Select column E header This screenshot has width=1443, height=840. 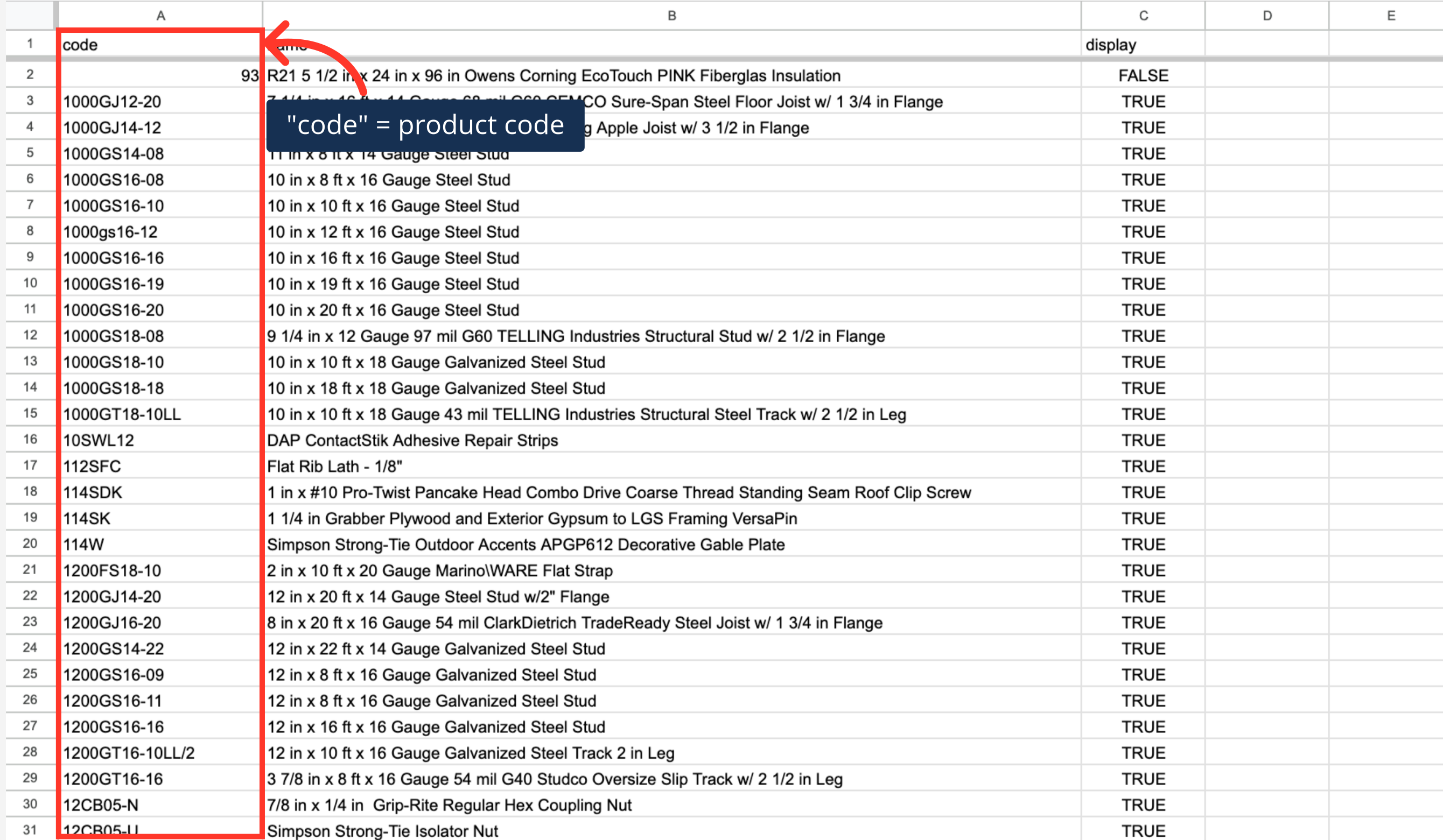point(1390,16)
